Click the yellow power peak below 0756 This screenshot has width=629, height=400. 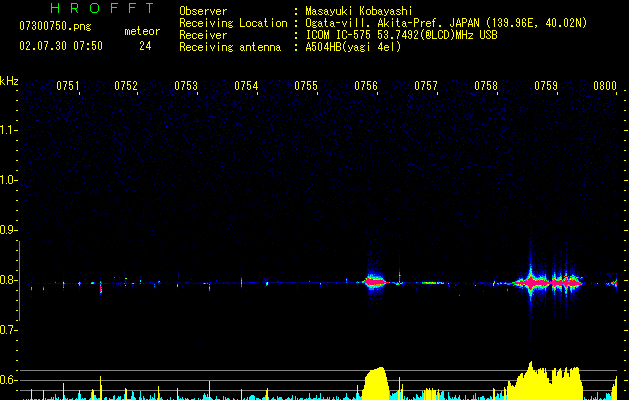(x=376, y=383)
